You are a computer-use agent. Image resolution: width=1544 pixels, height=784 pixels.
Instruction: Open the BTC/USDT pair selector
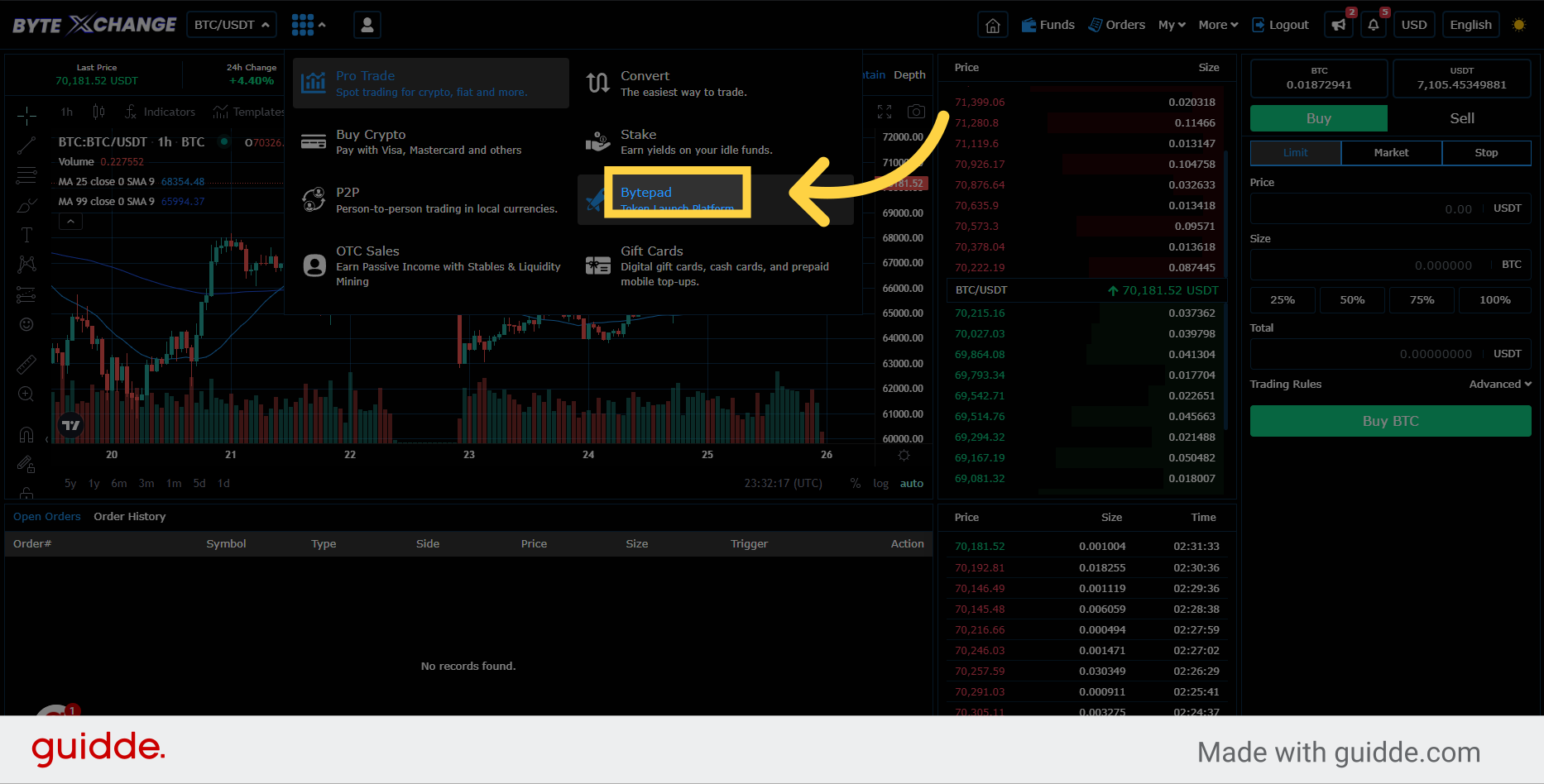232,25
